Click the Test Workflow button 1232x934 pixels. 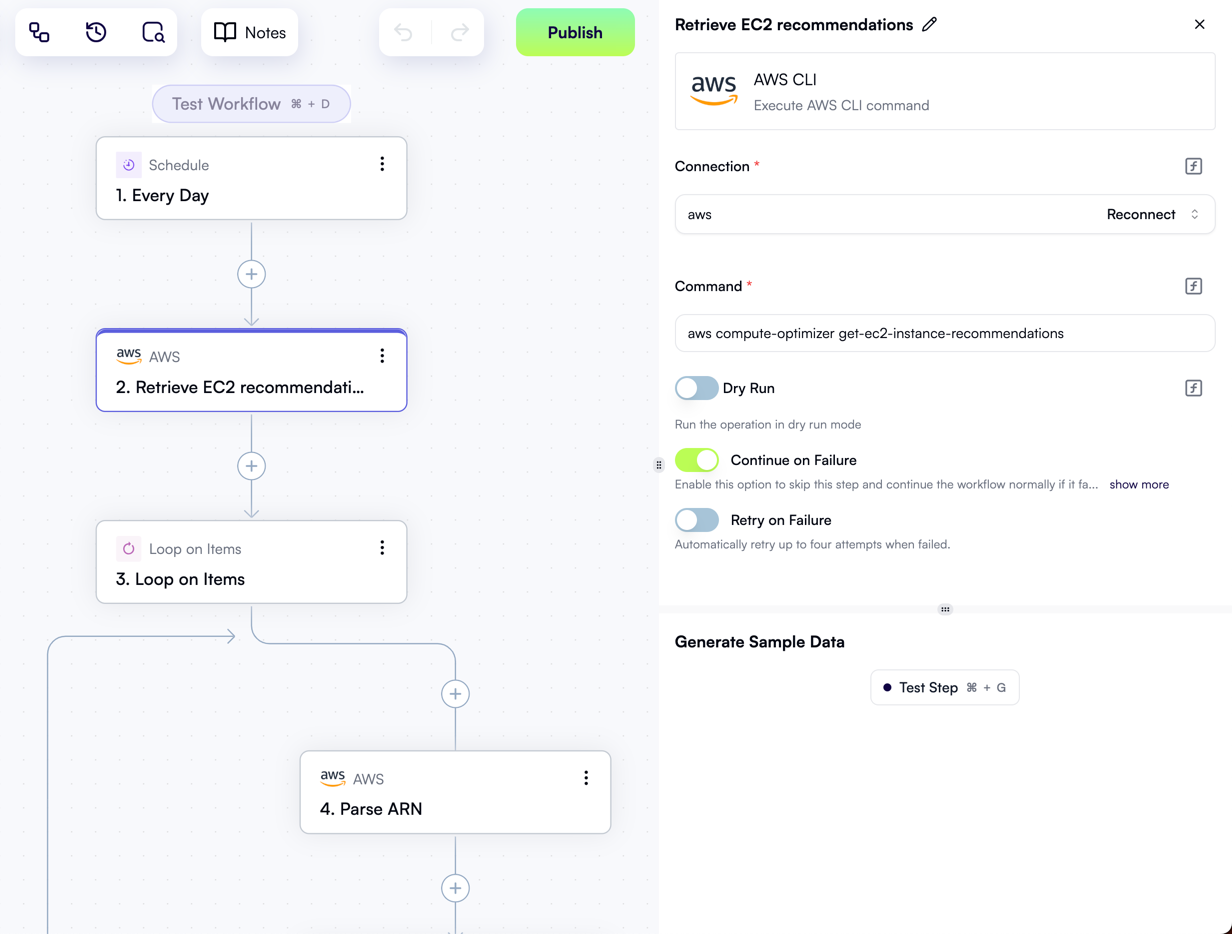[251, 104]
